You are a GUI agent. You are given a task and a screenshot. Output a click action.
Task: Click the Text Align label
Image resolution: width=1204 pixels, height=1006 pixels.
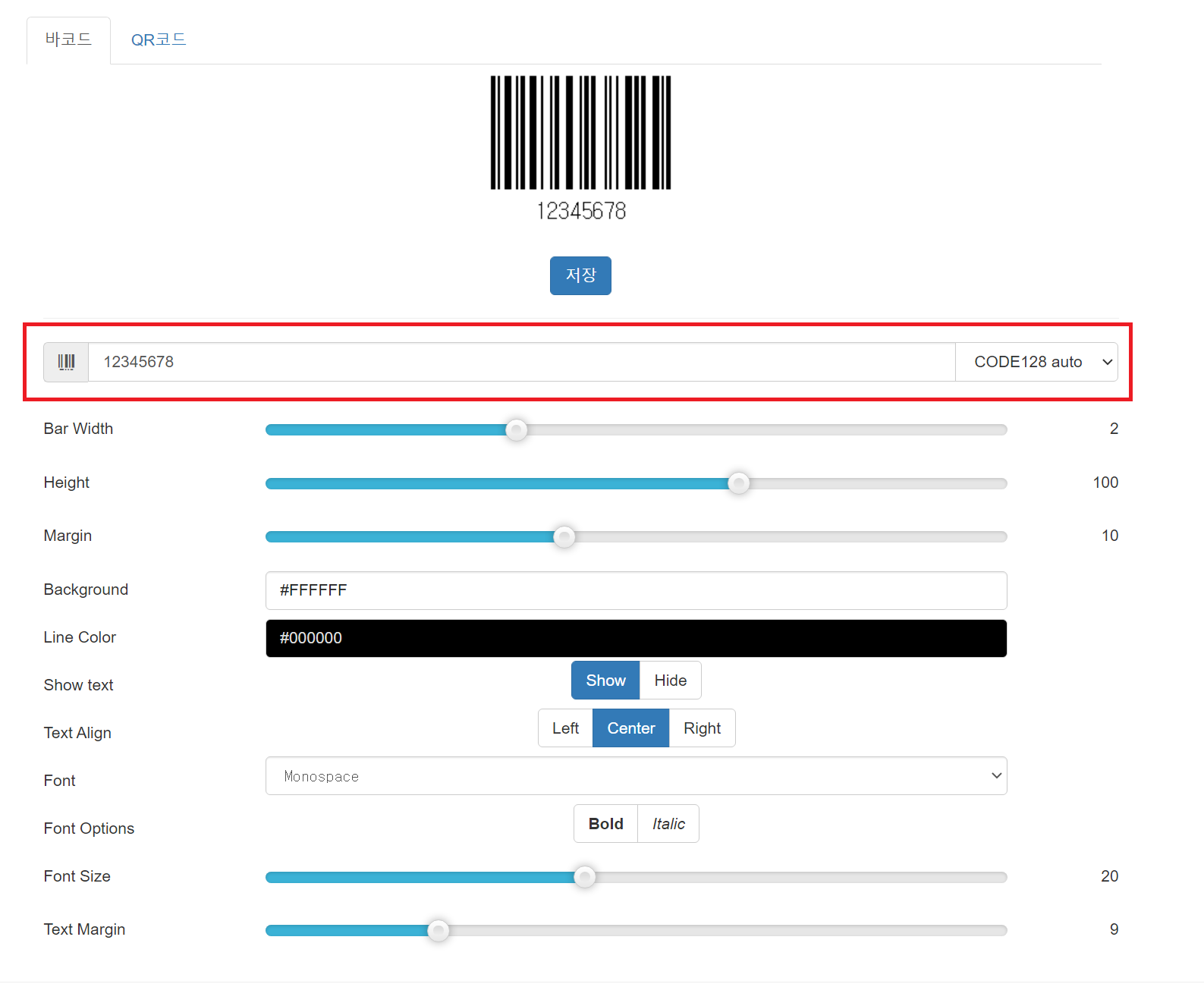click(77, 733)
